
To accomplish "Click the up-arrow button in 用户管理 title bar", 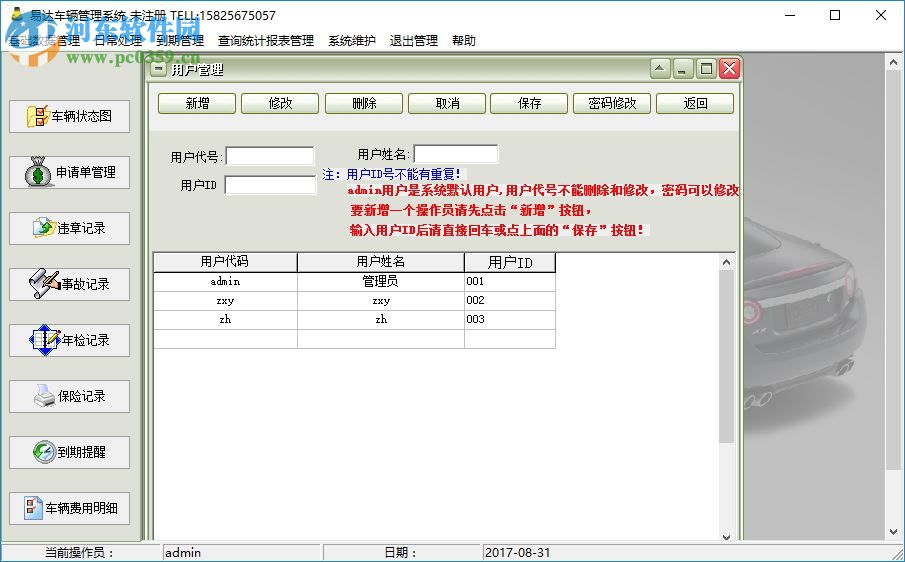I will pyautogui.click(x=660, y=69).
